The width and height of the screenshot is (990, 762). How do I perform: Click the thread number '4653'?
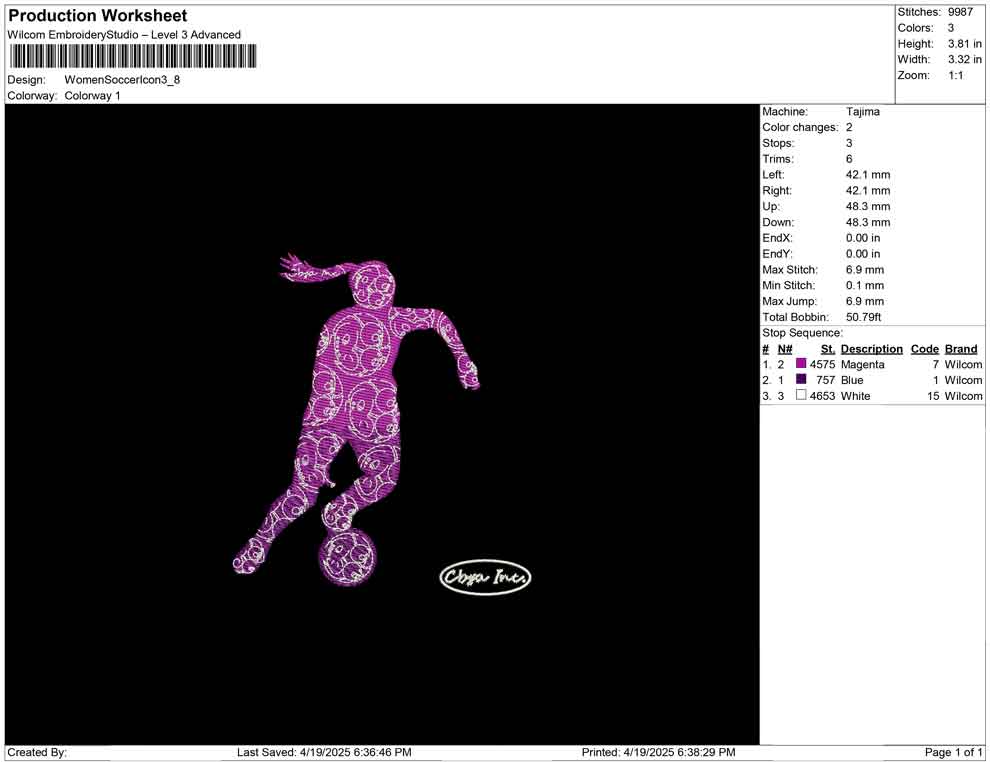click(x=823, y=396)
